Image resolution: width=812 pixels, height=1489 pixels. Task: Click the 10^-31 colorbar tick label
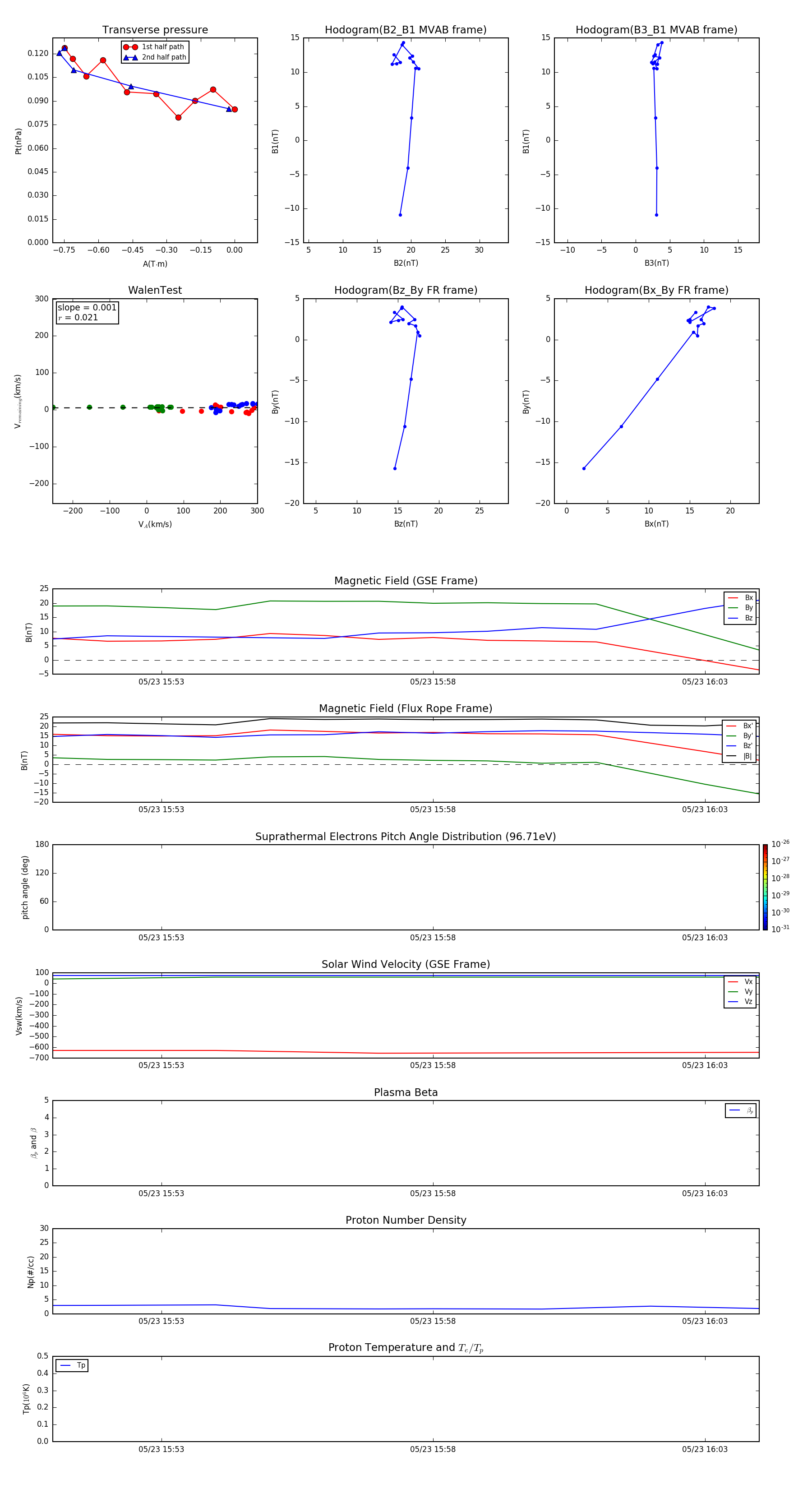[780, 929]
